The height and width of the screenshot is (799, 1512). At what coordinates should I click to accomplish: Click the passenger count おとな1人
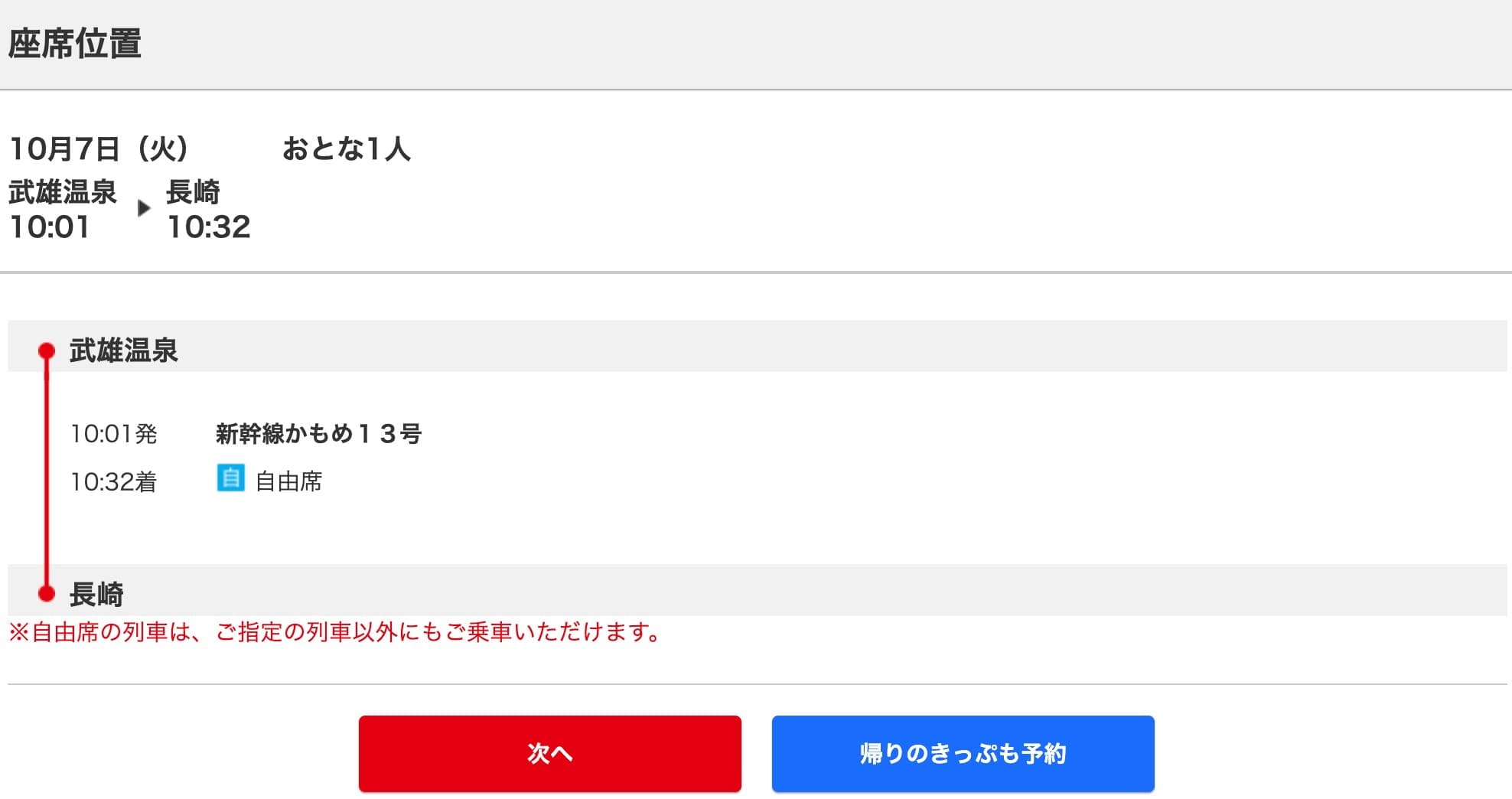click(x=346, y=148)
